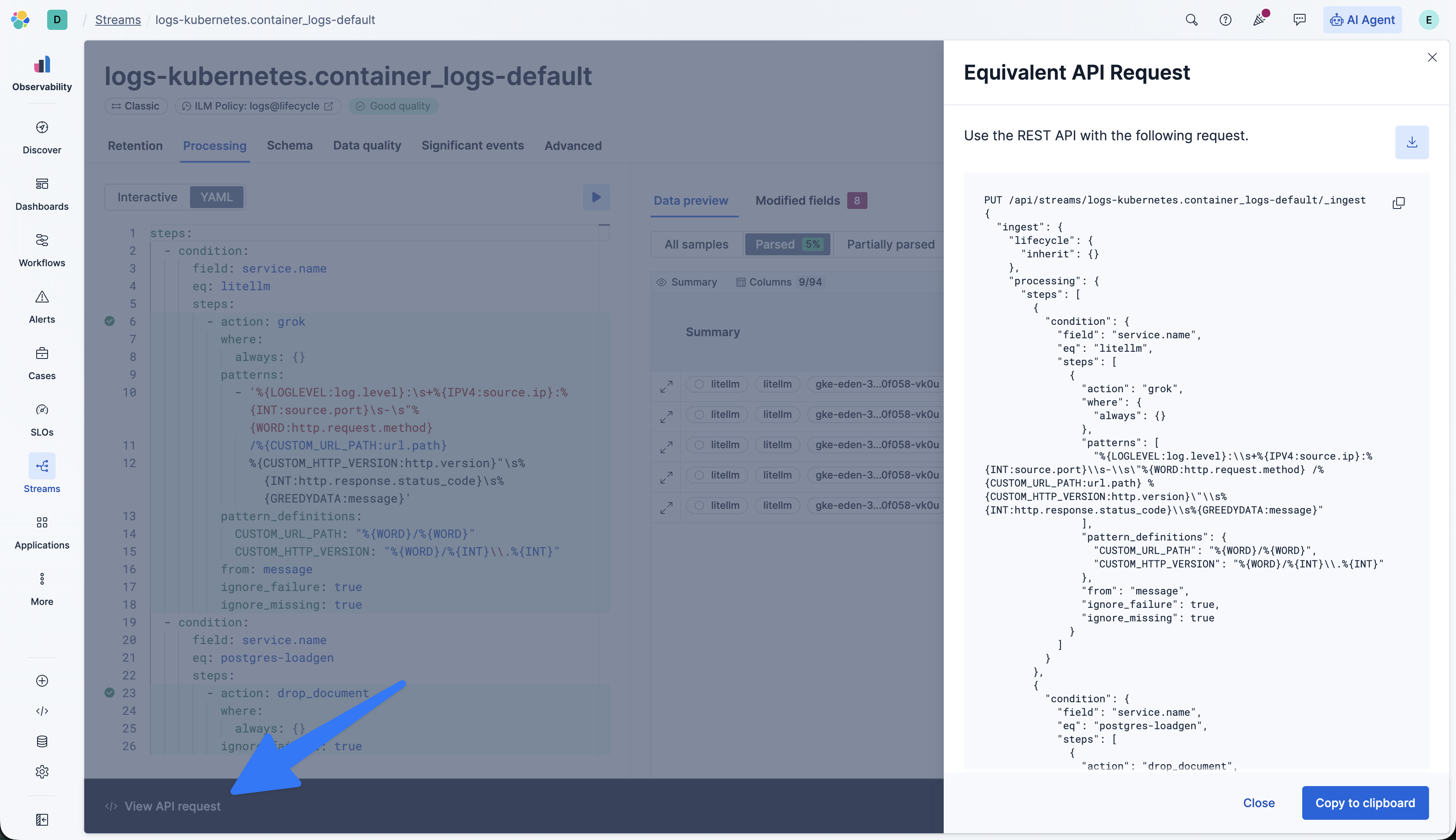Open Columns 9/94 selector
The width and height of the screenshot is (1456, 840).
(779, 281)
